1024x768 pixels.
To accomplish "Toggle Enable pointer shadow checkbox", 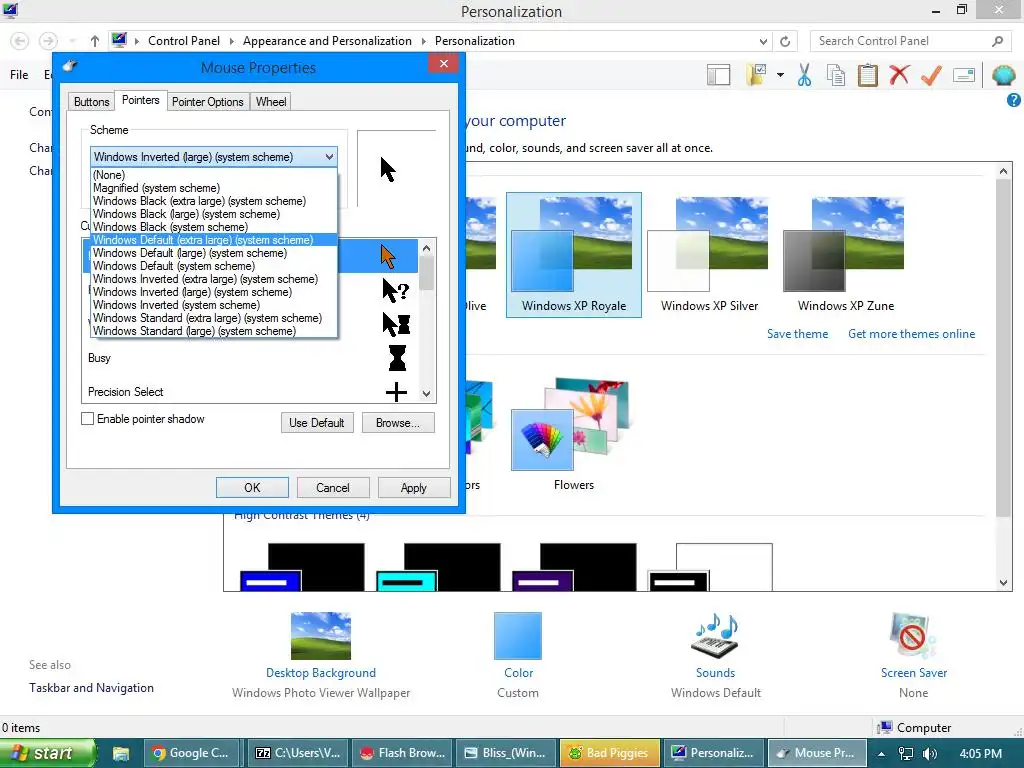I will [x=88, y=419].
